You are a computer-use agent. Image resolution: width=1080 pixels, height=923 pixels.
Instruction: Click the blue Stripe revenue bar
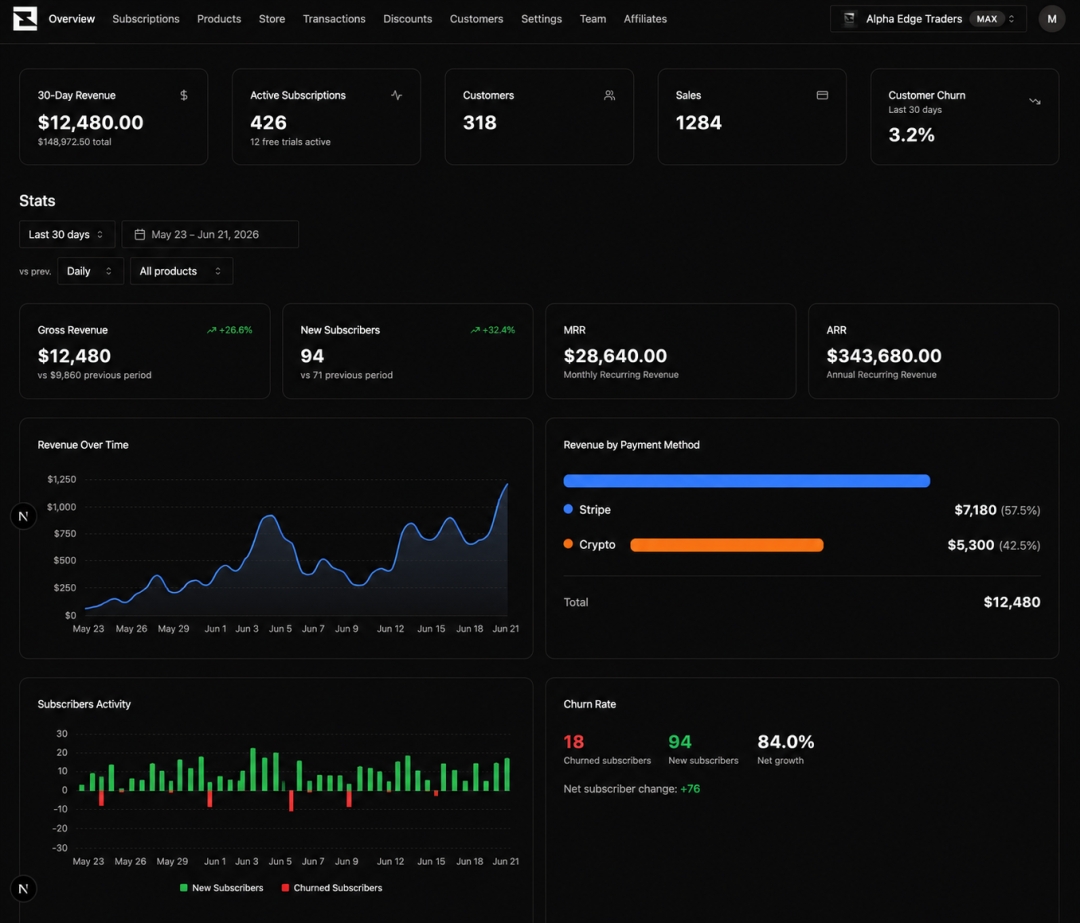coord(747,481)
